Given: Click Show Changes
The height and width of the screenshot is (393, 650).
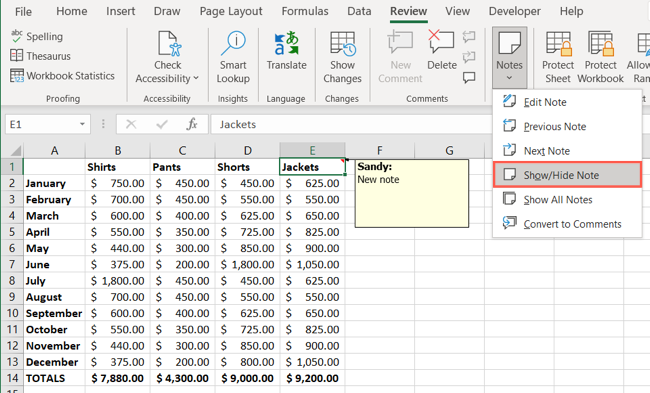Looking at the screenshot, I should (342, 57).
